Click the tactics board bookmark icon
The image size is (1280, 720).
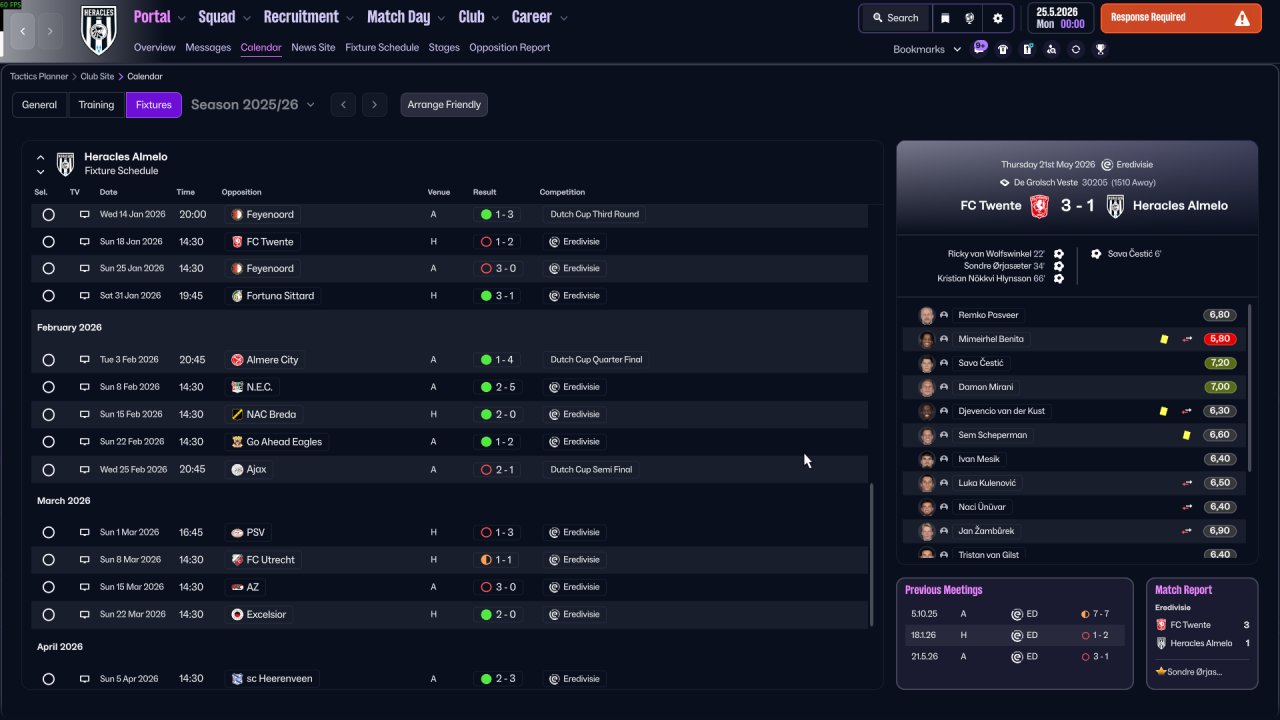[x=1027, y=49]
